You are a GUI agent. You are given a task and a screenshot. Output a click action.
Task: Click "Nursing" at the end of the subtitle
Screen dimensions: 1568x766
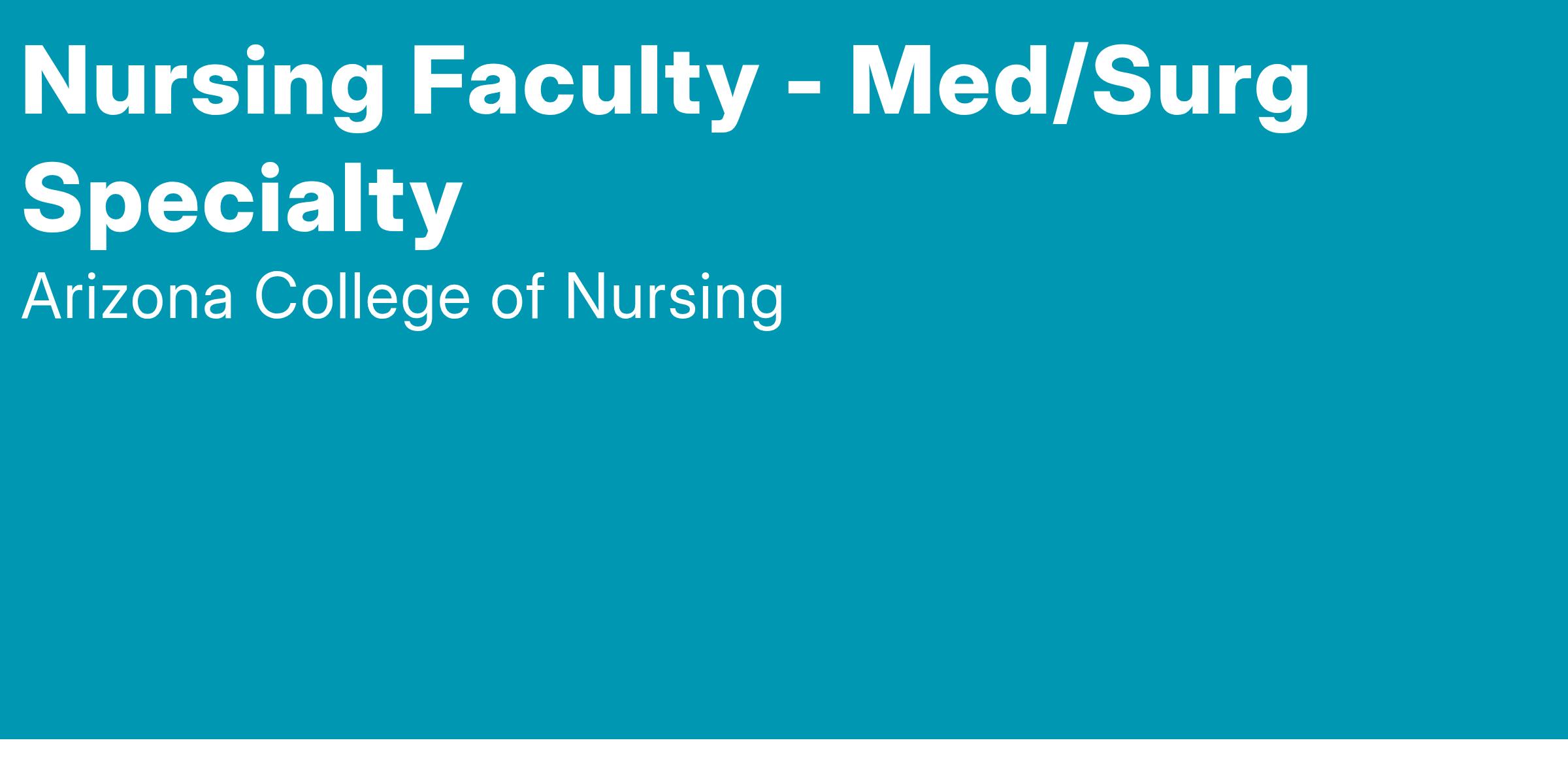pos(674,298)
